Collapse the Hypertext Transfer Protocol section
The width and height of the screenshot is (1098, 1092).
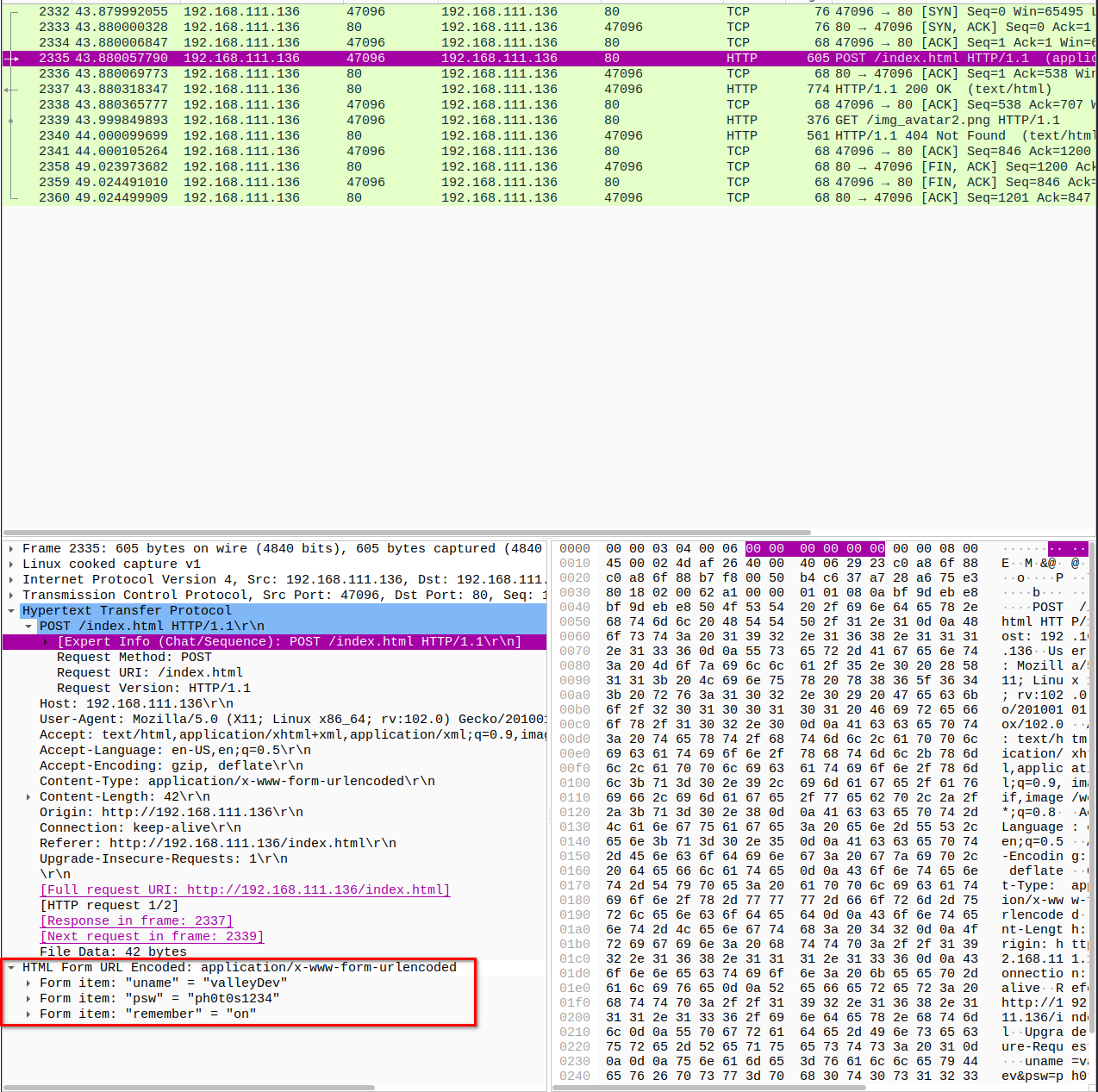pos(11,611)
